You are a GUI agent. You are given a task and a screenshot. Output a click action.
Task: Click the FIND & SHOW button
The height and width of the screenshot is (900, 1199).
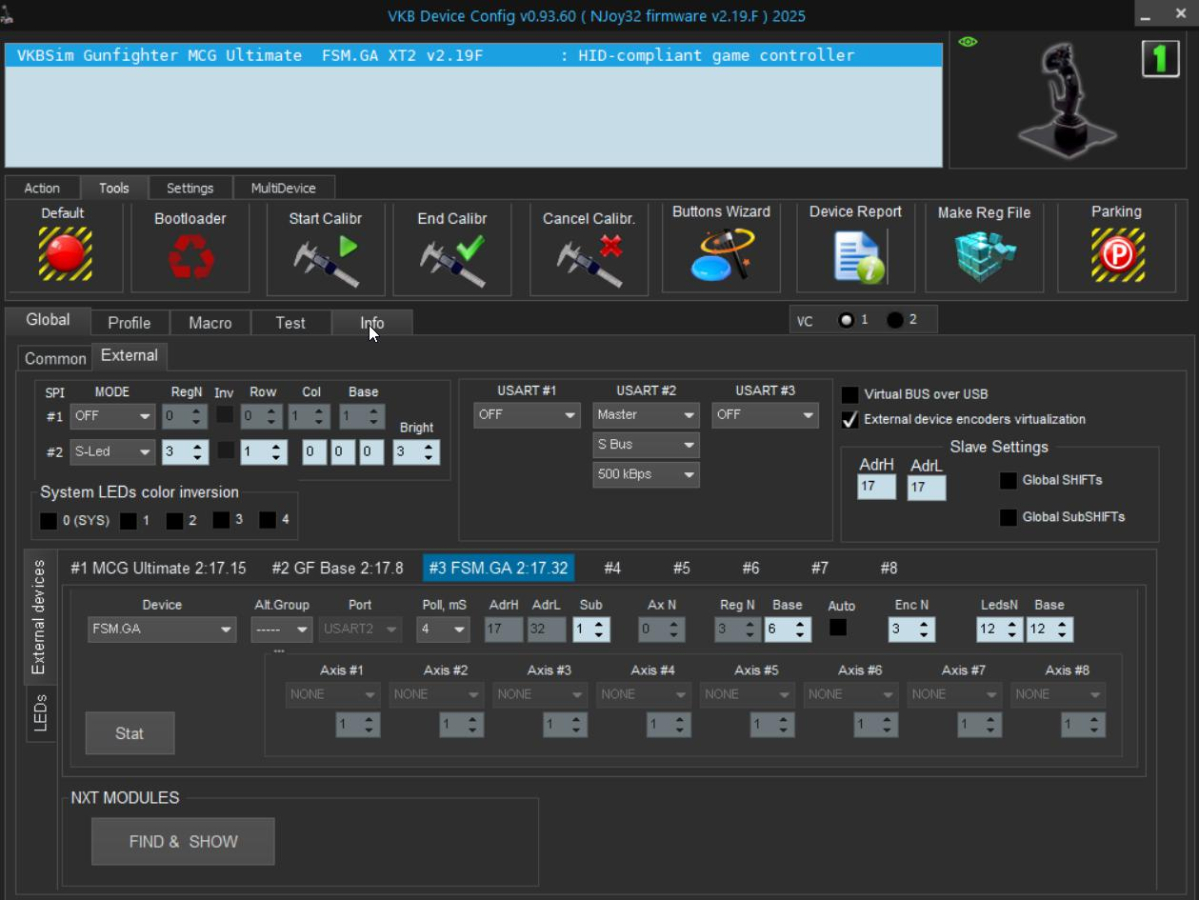tap(183, 842)
